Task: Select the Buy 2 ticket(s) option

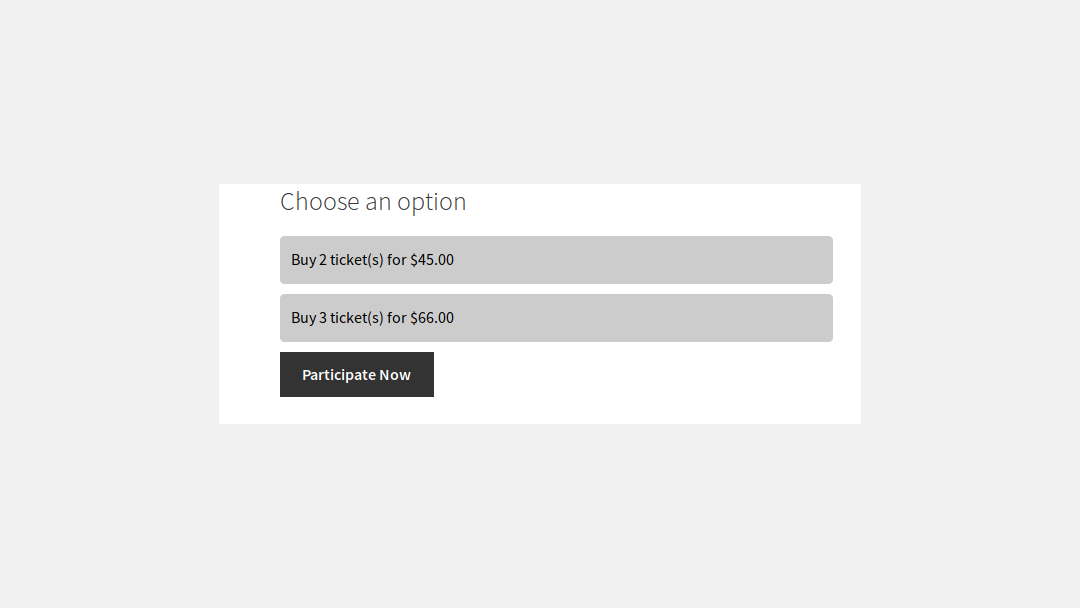Action: coord(556,260)
